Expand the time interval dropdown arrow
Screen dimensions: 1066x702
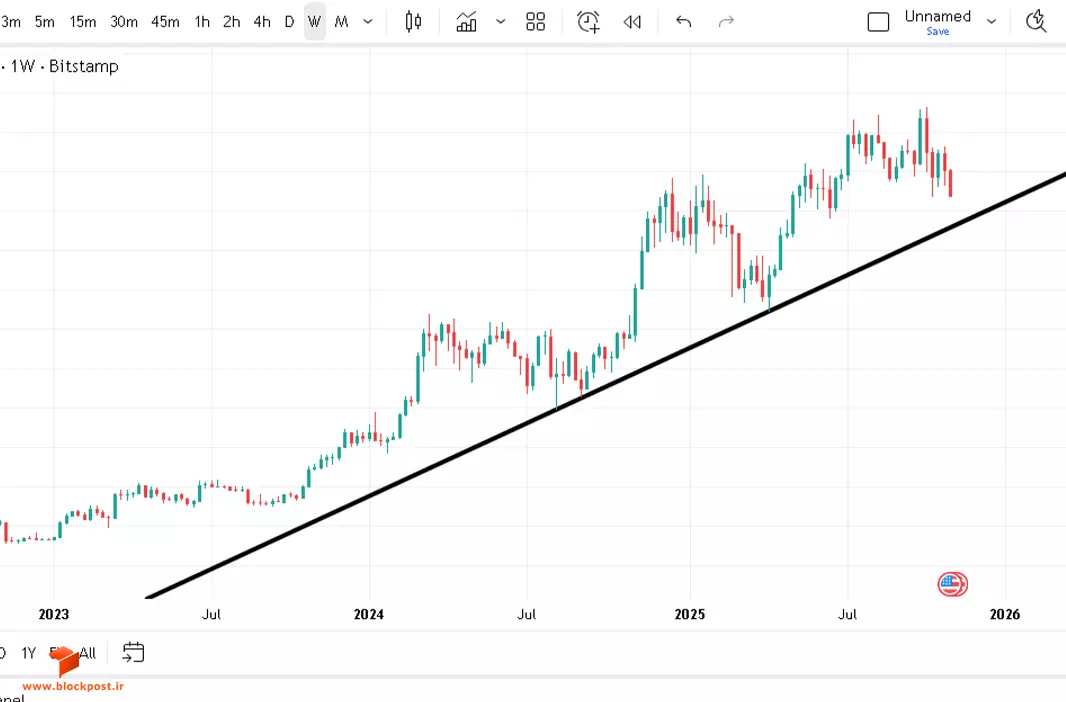[x=368, y=22]
